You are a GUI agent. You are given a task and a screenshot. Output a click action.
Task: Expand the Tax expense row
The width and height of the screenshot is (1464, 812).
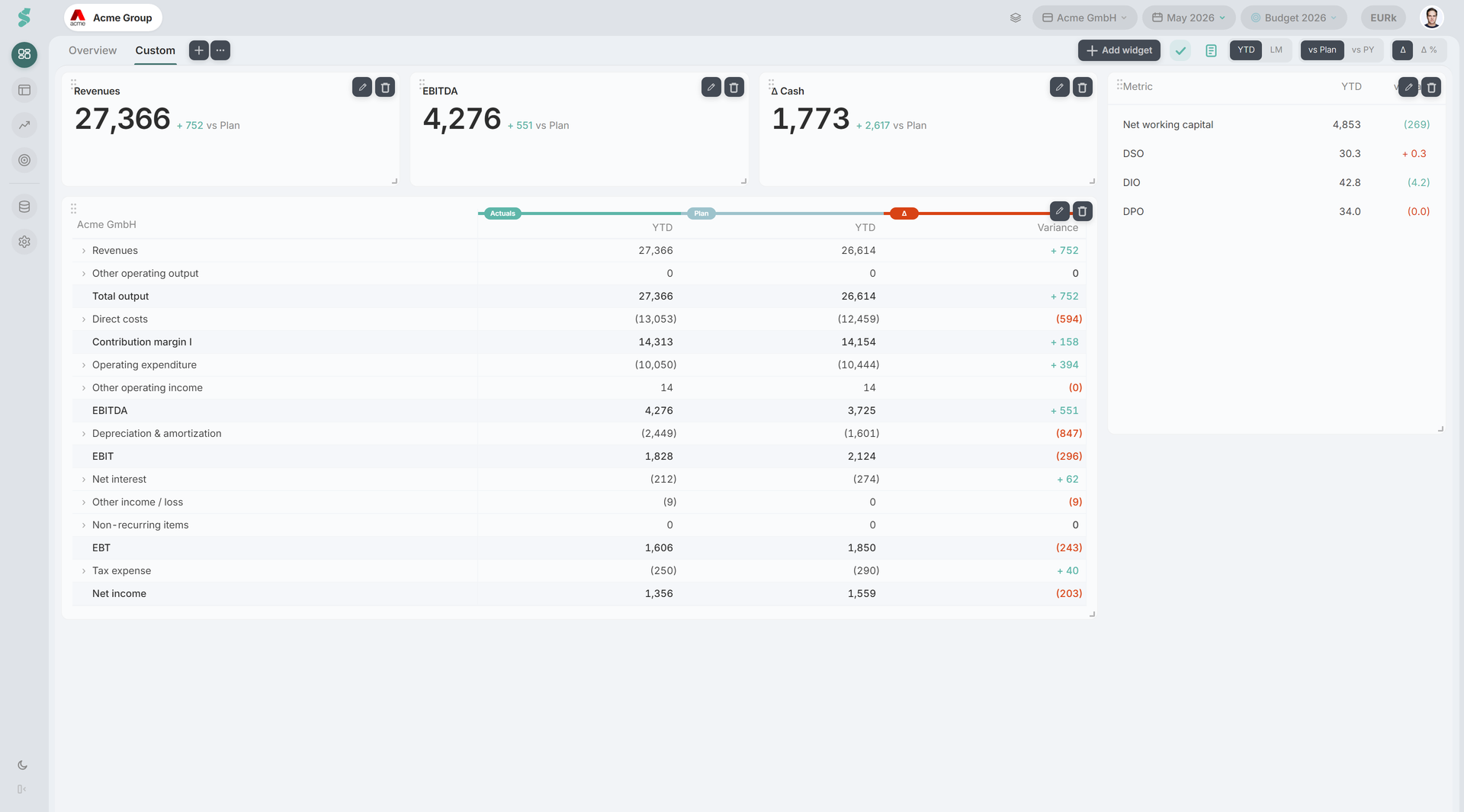coord(84,571)
